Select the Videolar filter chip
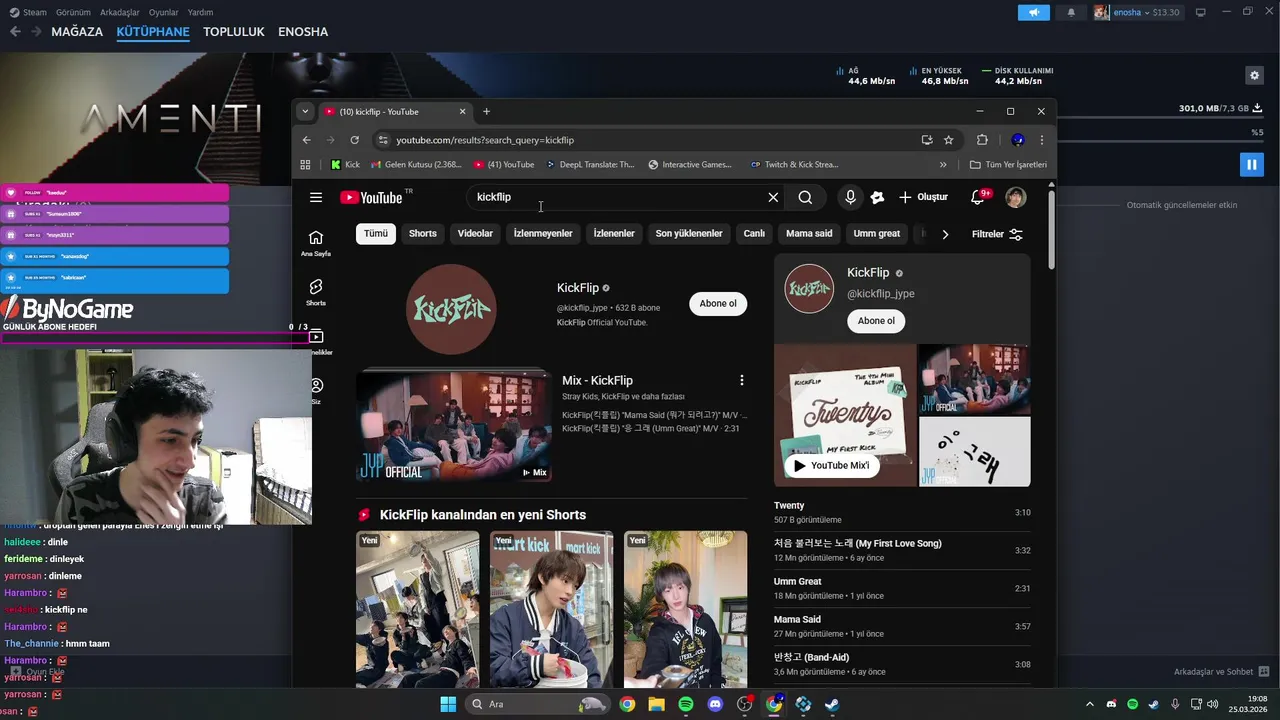Screen dimensions: 1280x720 tap(475, 234)
